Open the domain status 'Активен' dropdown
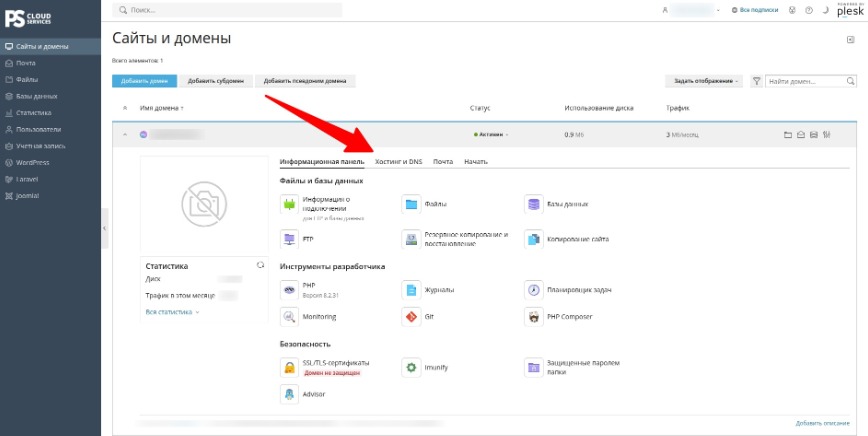 (x=490, y=134)
